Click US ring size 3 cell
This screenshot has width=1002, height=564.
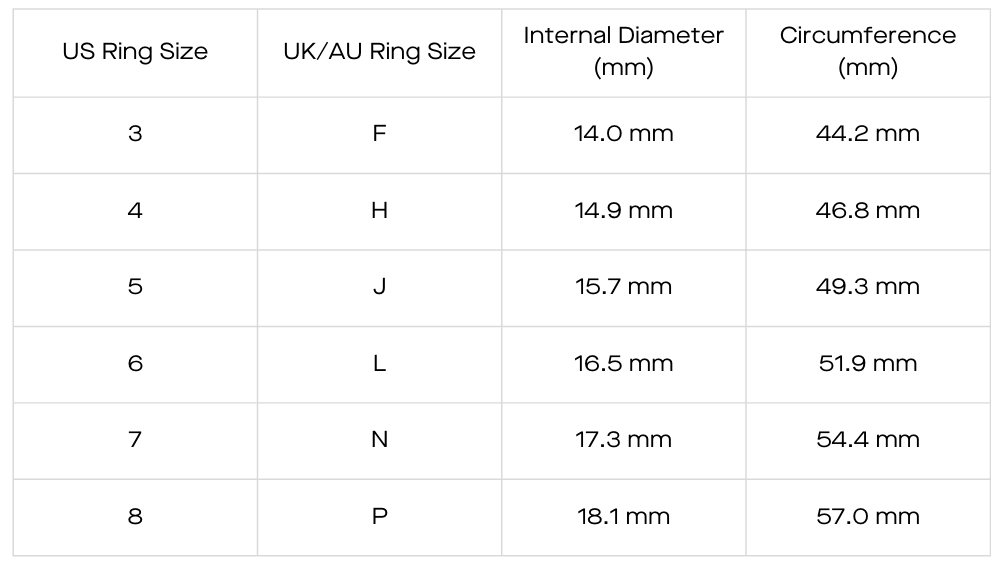(x=135, y=134)
